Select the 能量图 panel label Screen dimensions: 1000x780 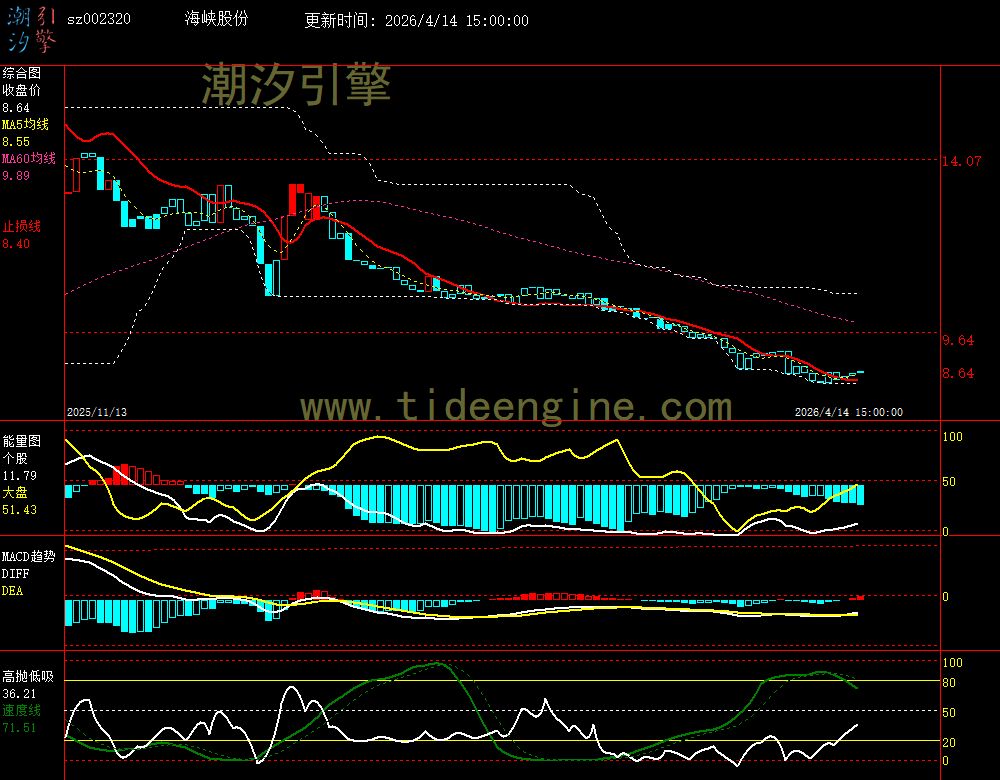click(21, 439)
